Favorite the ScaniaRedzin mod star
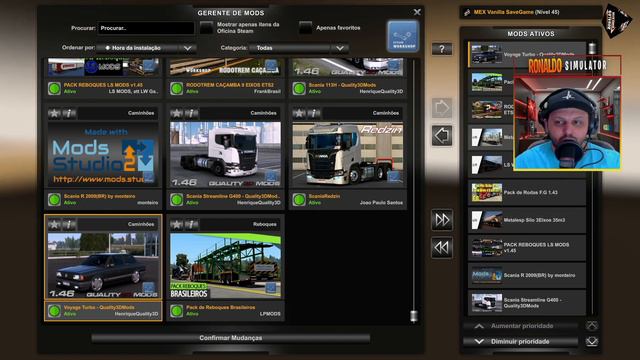The image size is (640, 360). 299,113
